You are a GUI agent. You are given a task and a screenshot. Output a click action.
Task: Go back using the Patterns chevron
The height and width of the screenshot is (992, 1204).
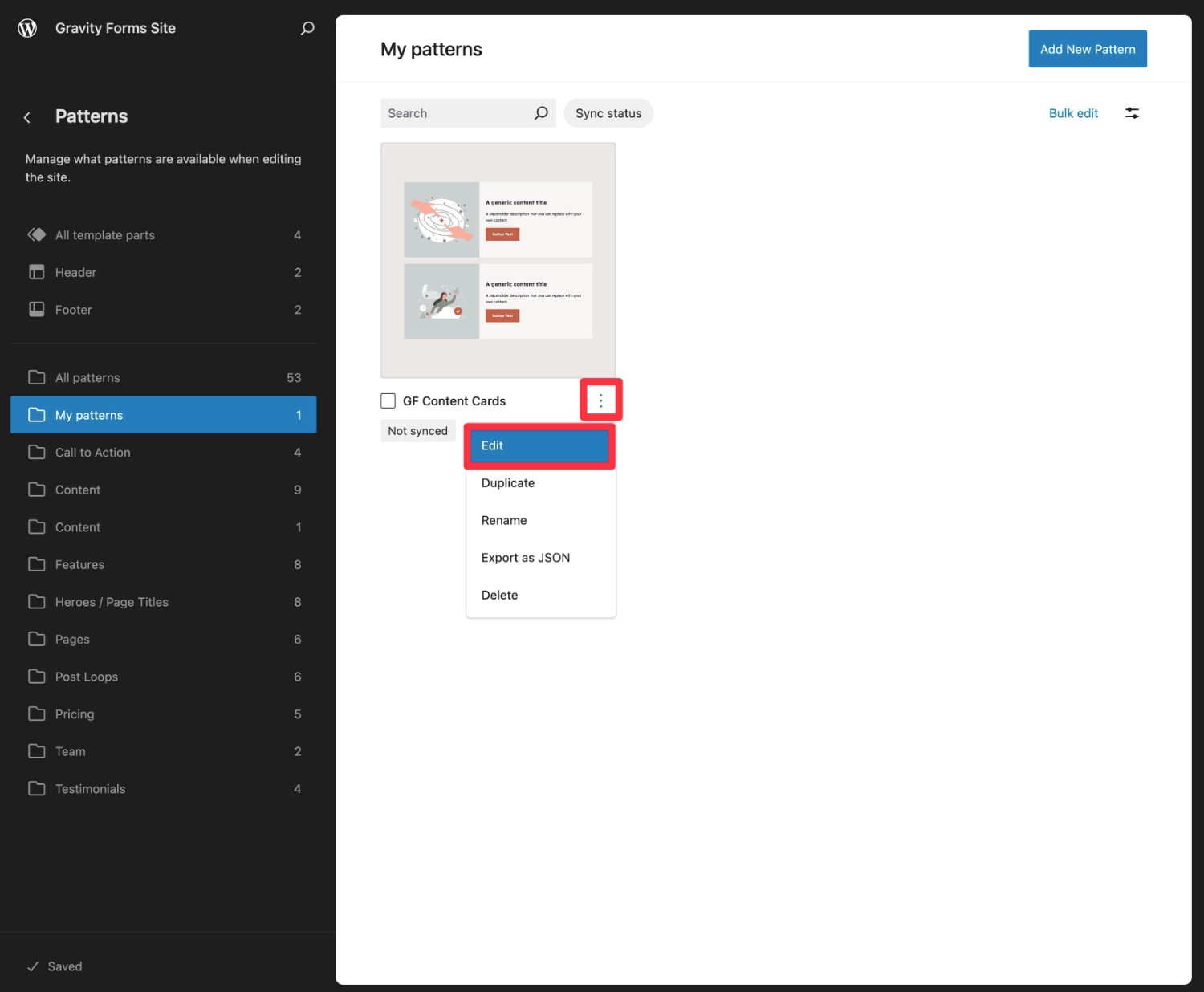coord(27,117)
